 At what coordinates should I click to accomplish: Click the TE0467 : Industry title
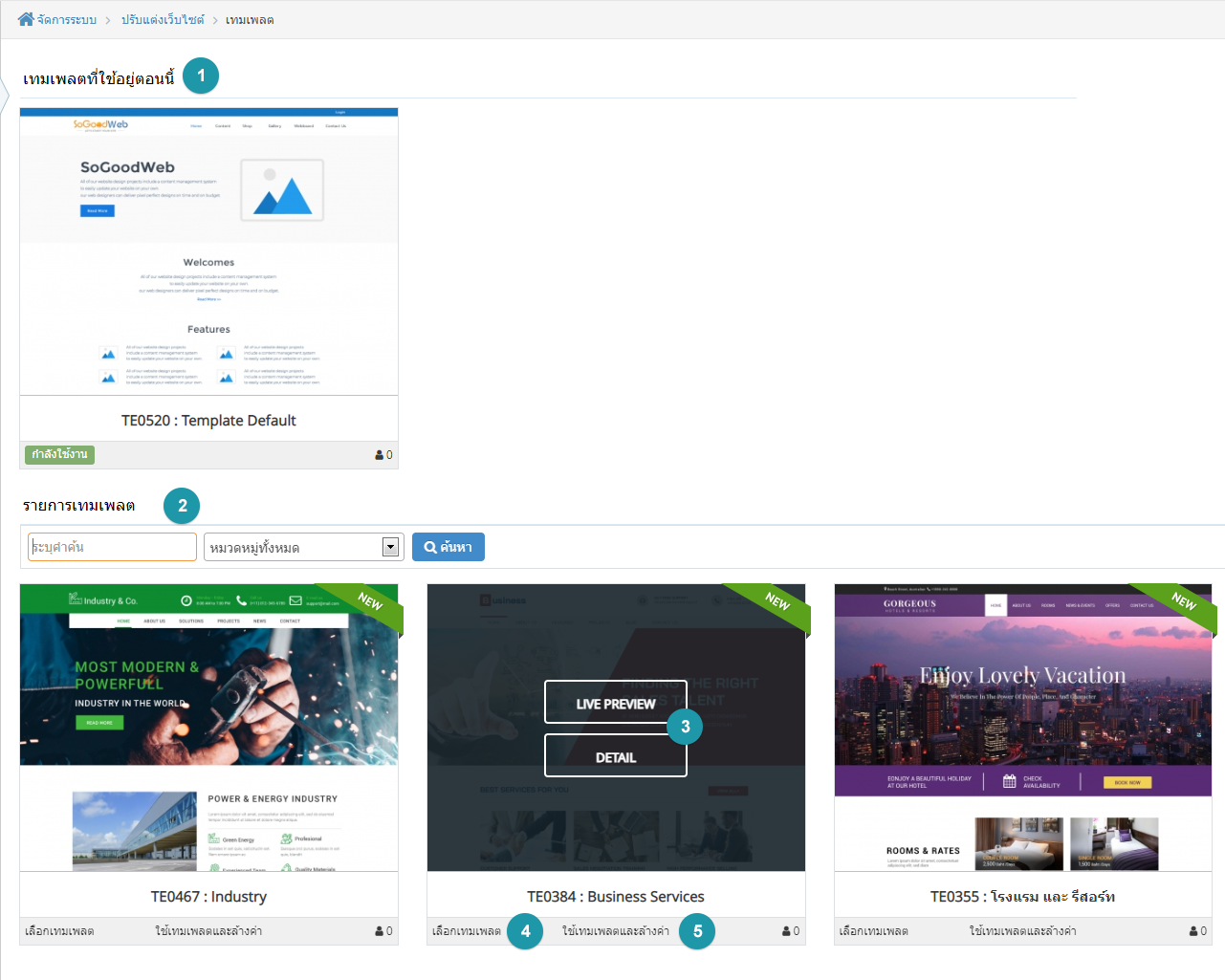208,897
